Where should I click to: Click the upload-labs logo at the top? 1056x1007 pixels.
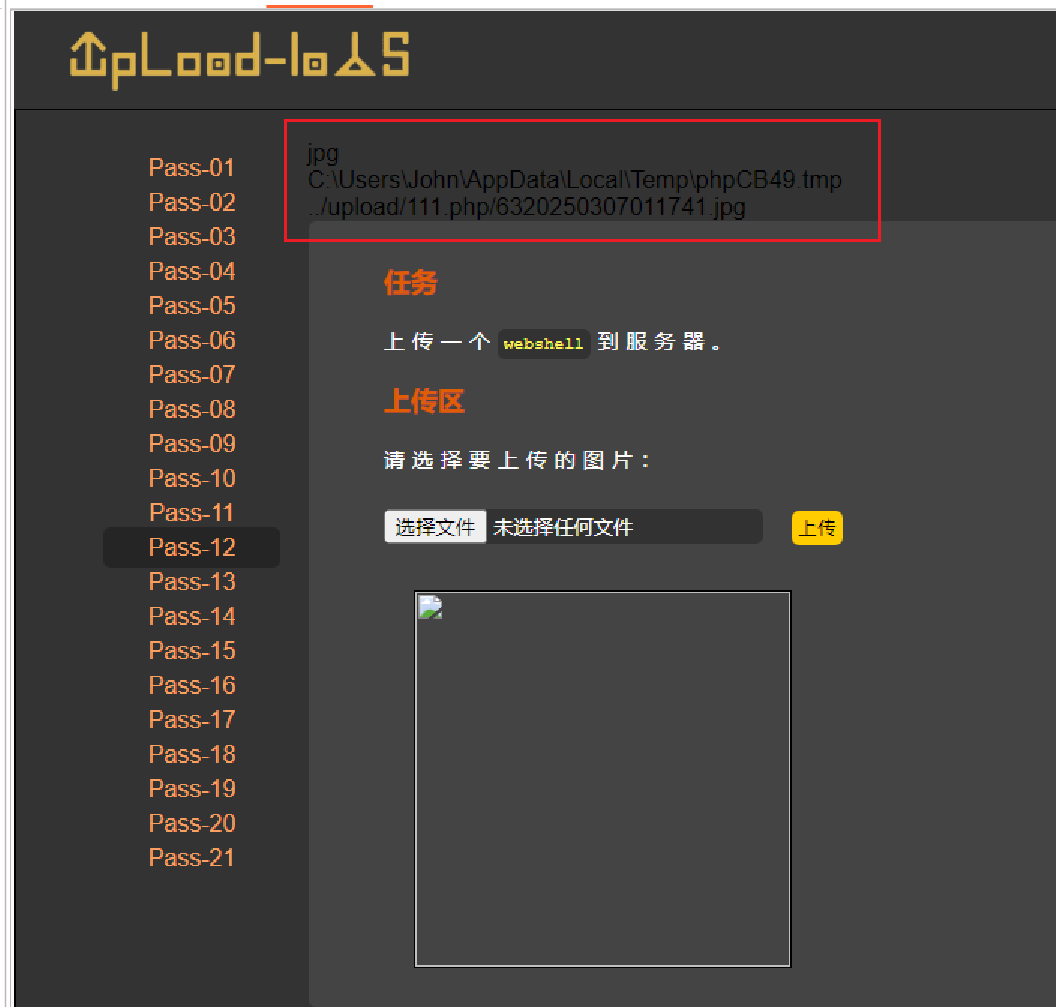[240, 60]
